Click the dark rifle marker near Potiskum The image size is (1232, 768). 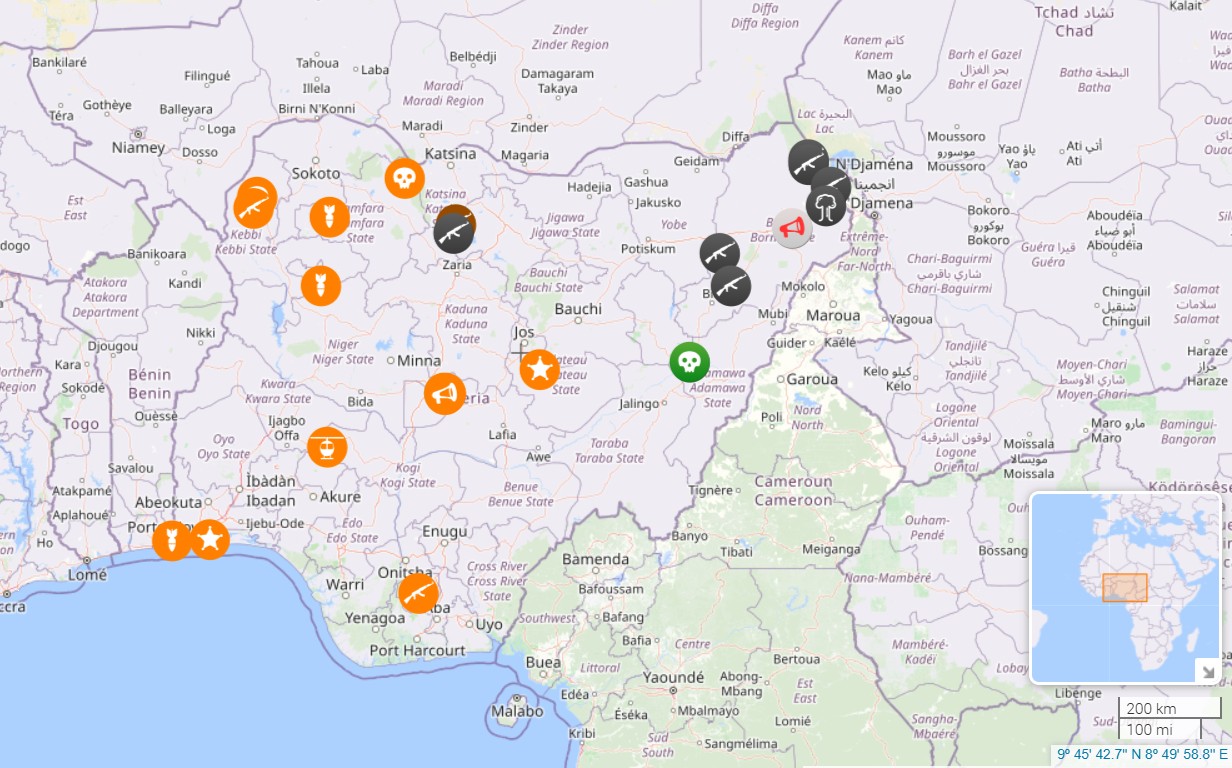point(719,253)
